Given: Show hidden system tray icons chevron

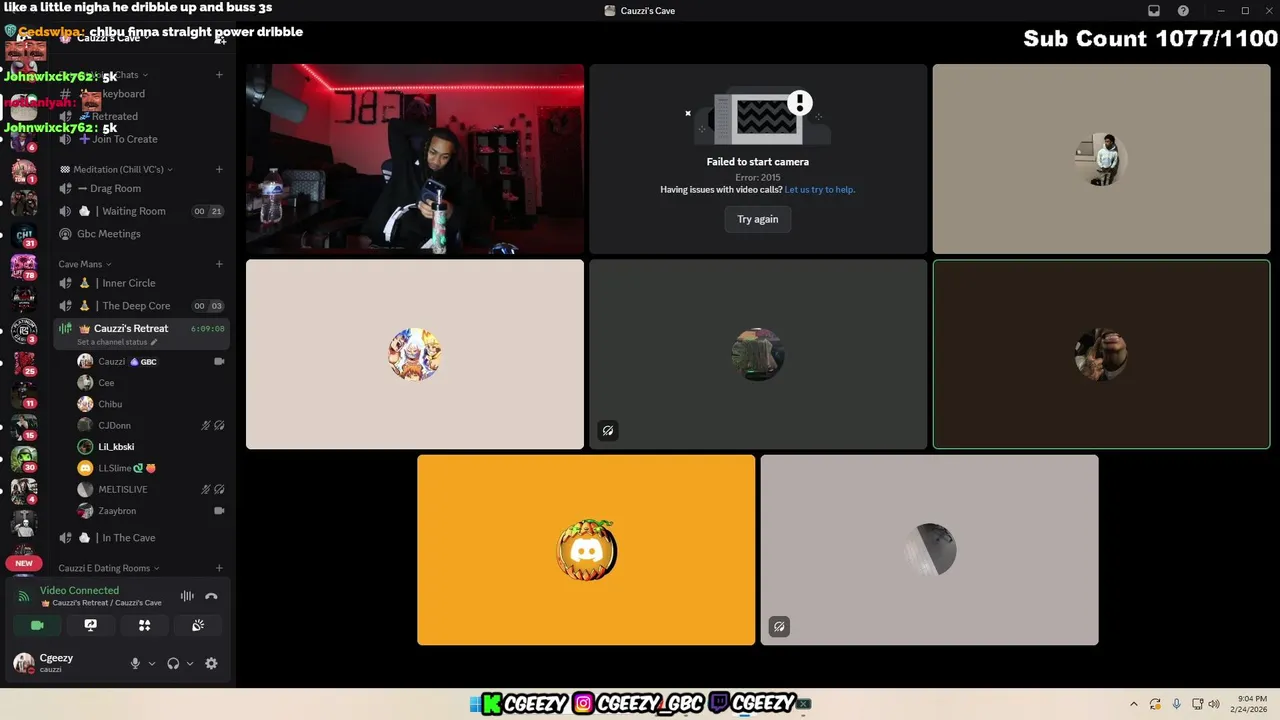Looking at the screenshot, I should point(1133,704).
